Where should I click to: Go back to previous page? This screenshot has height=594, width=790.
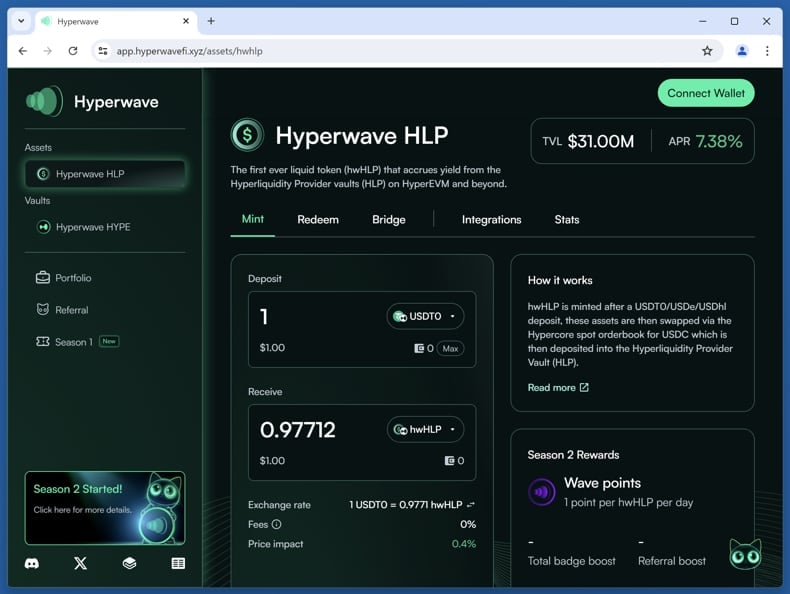23,51
